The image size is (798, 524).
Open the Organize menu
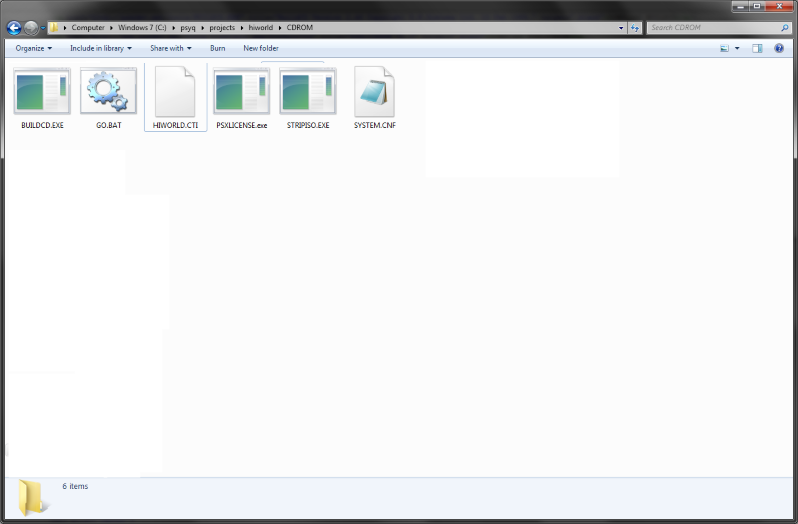(34, 48)
